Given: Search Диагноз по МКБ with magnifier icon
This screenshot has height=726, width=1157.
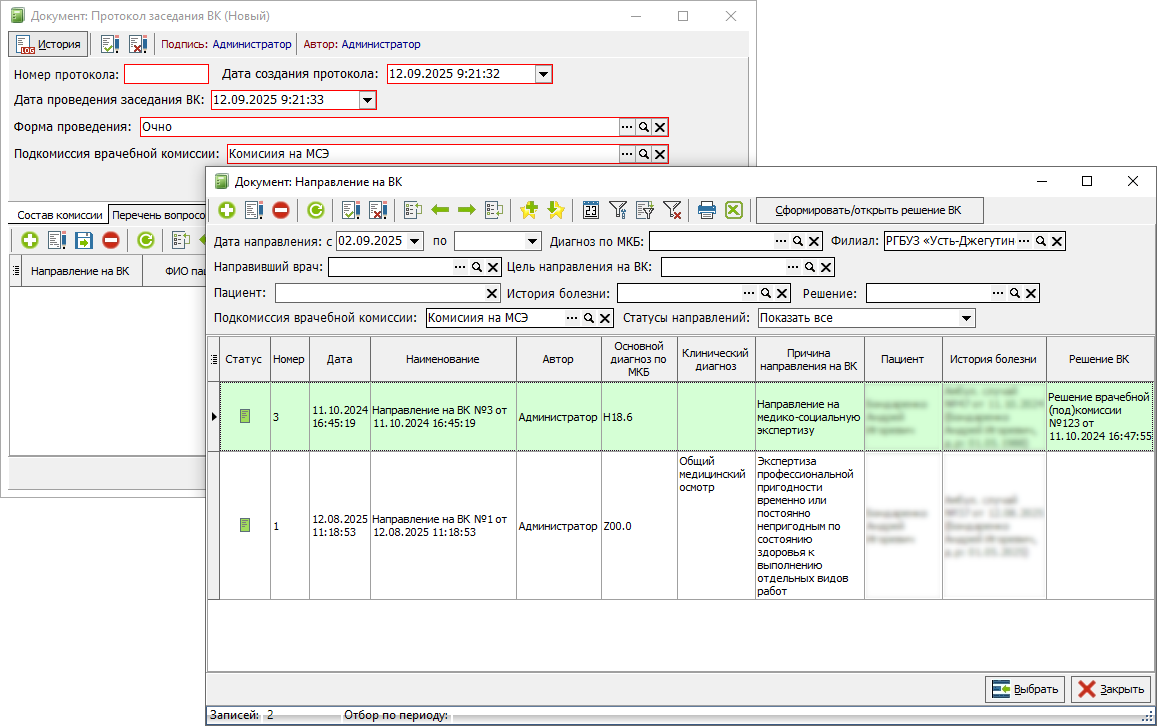Looking at the screenshot, I should click(x=798, y=241).
